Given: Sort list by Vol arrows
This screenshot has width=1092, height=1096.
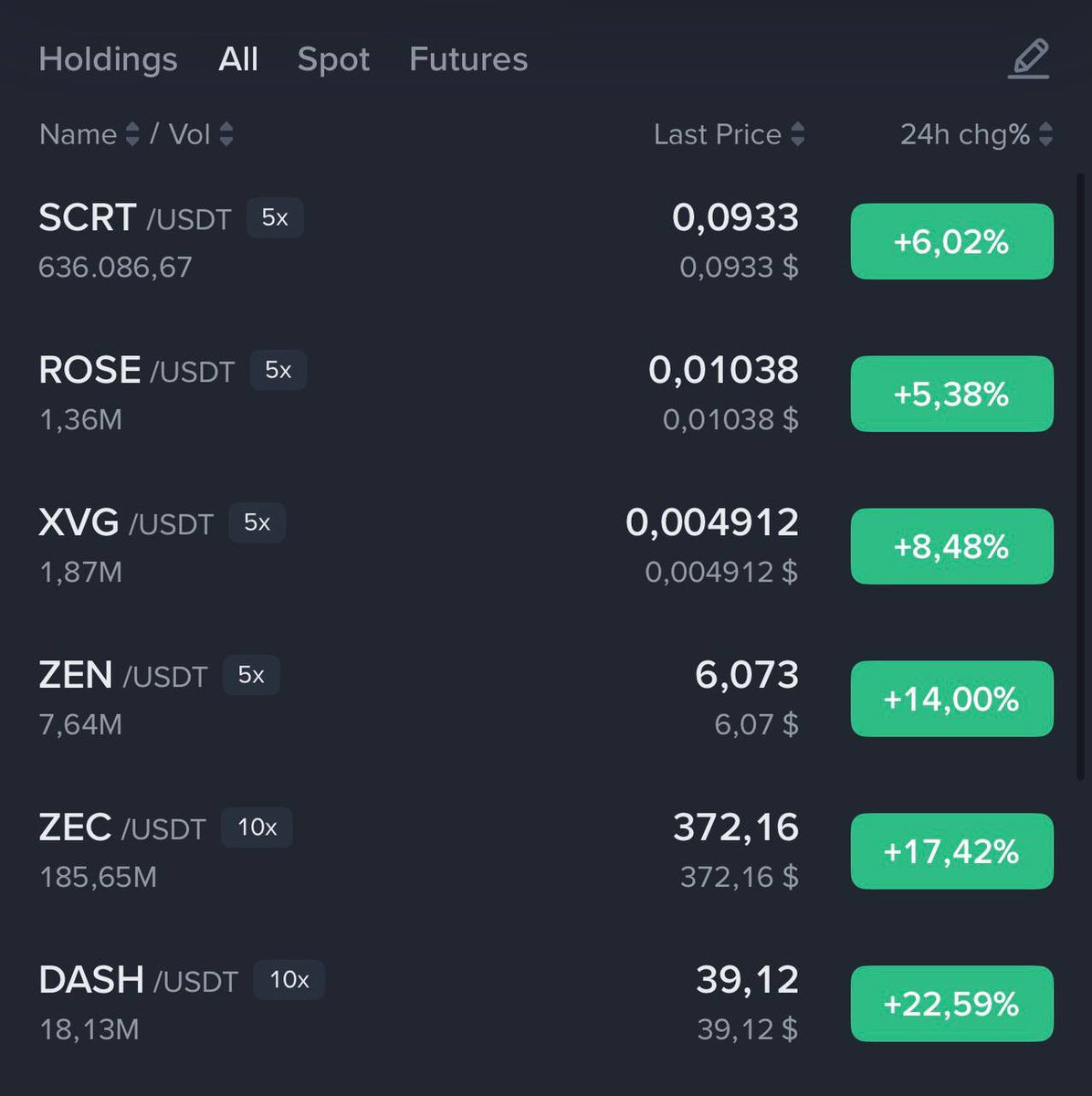Looking at the screenshot, I should tap(226, 134).
